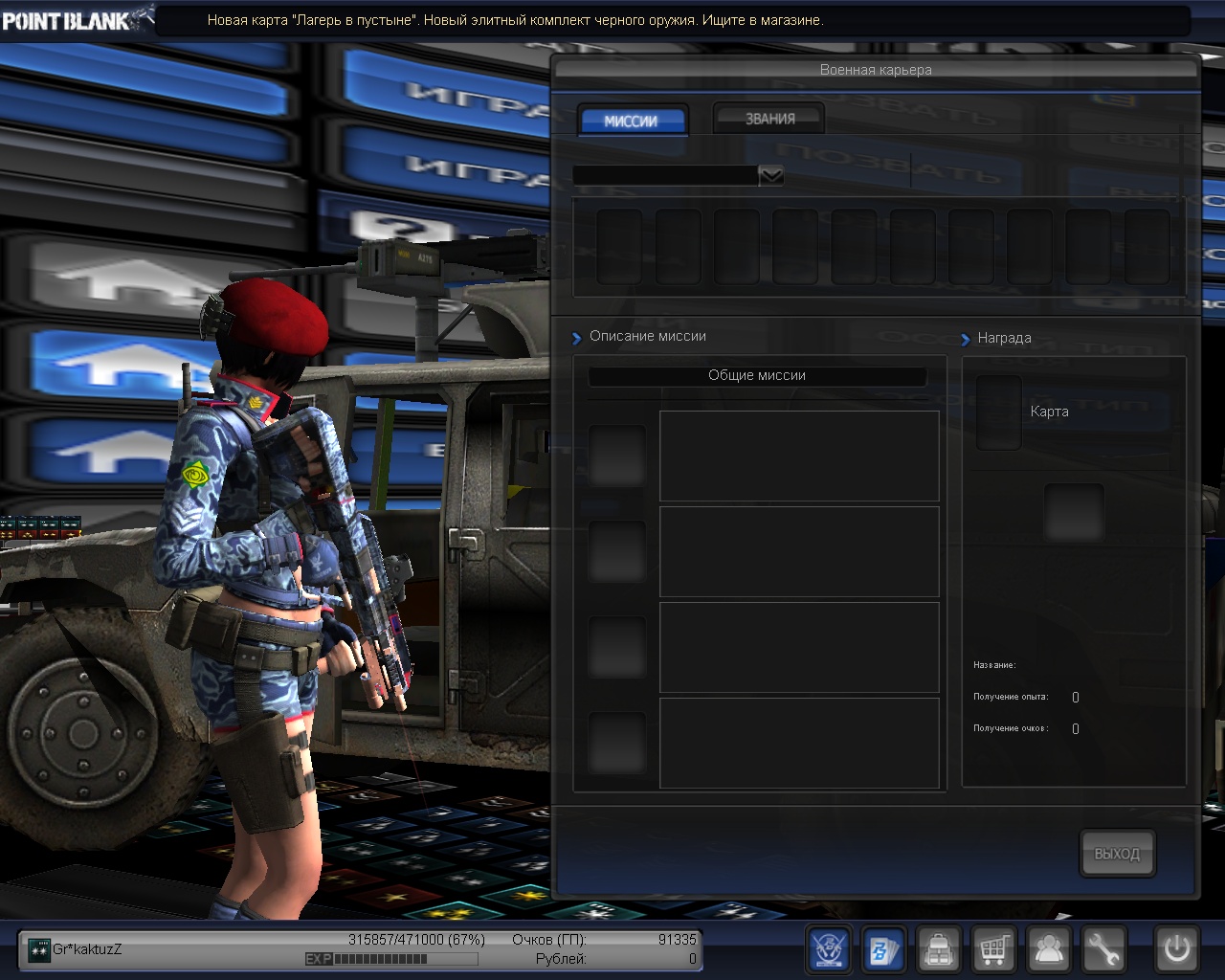Click the mission card set selection field

click(x=666, y=175)
